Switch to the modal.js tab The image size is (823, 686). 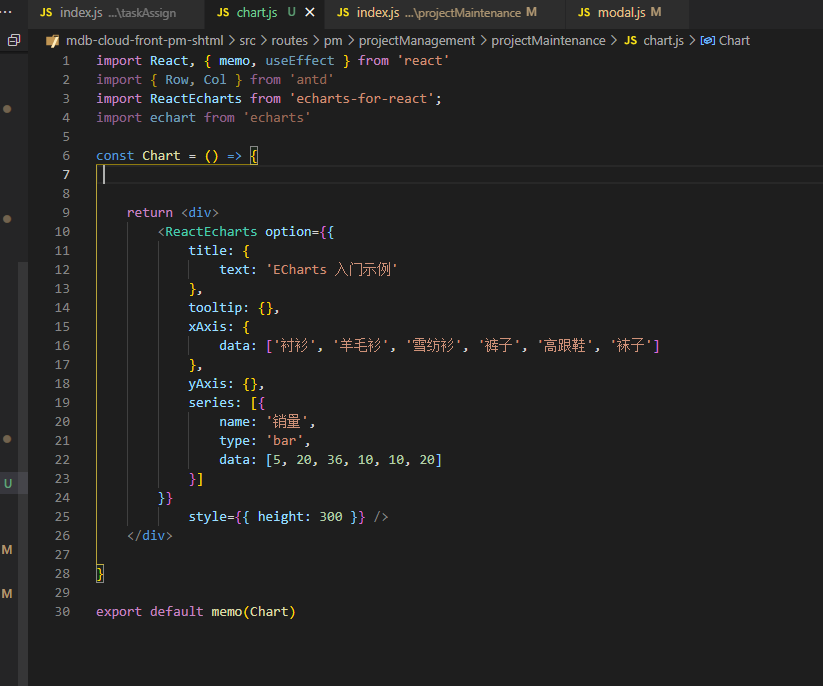pos(628,13)
